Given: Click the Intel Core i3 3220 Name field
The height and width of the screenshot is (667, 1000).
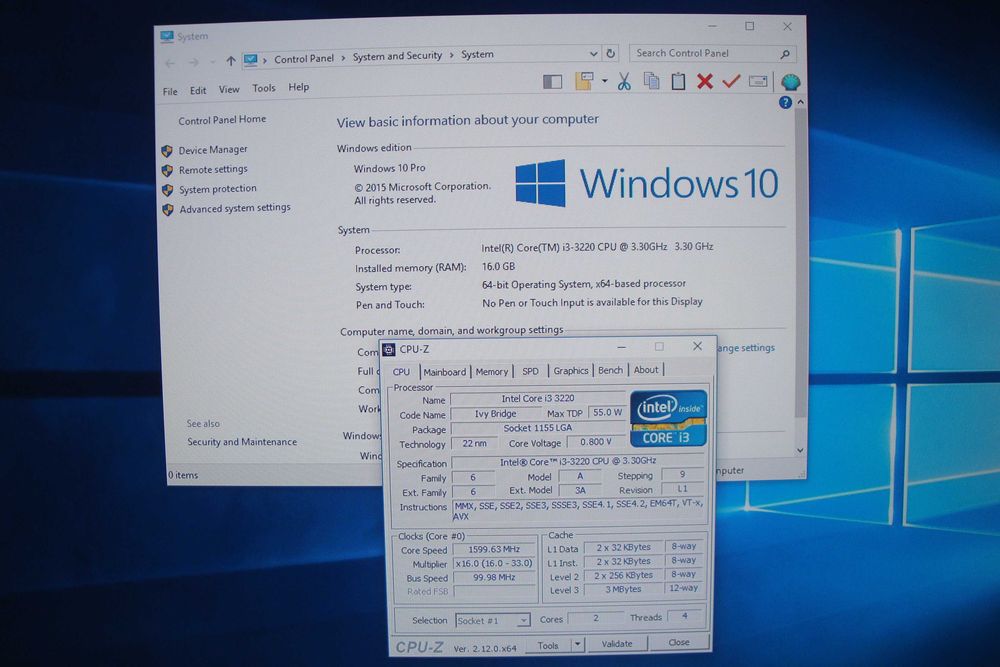Looking at the screenshot, I should click(537, 399).
